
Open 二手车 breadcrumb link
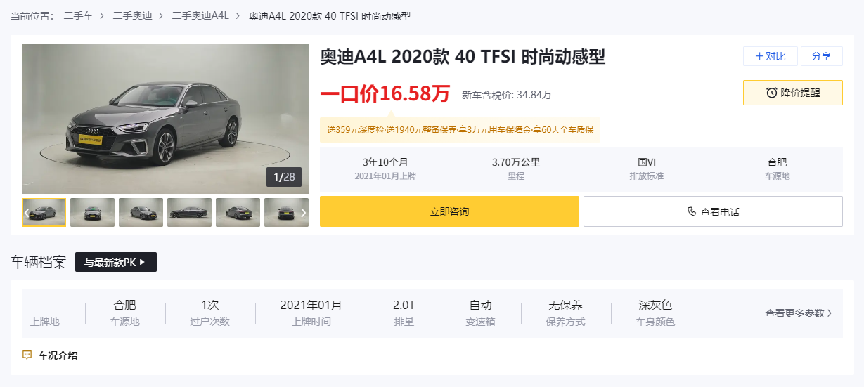[x=78, y=15]
